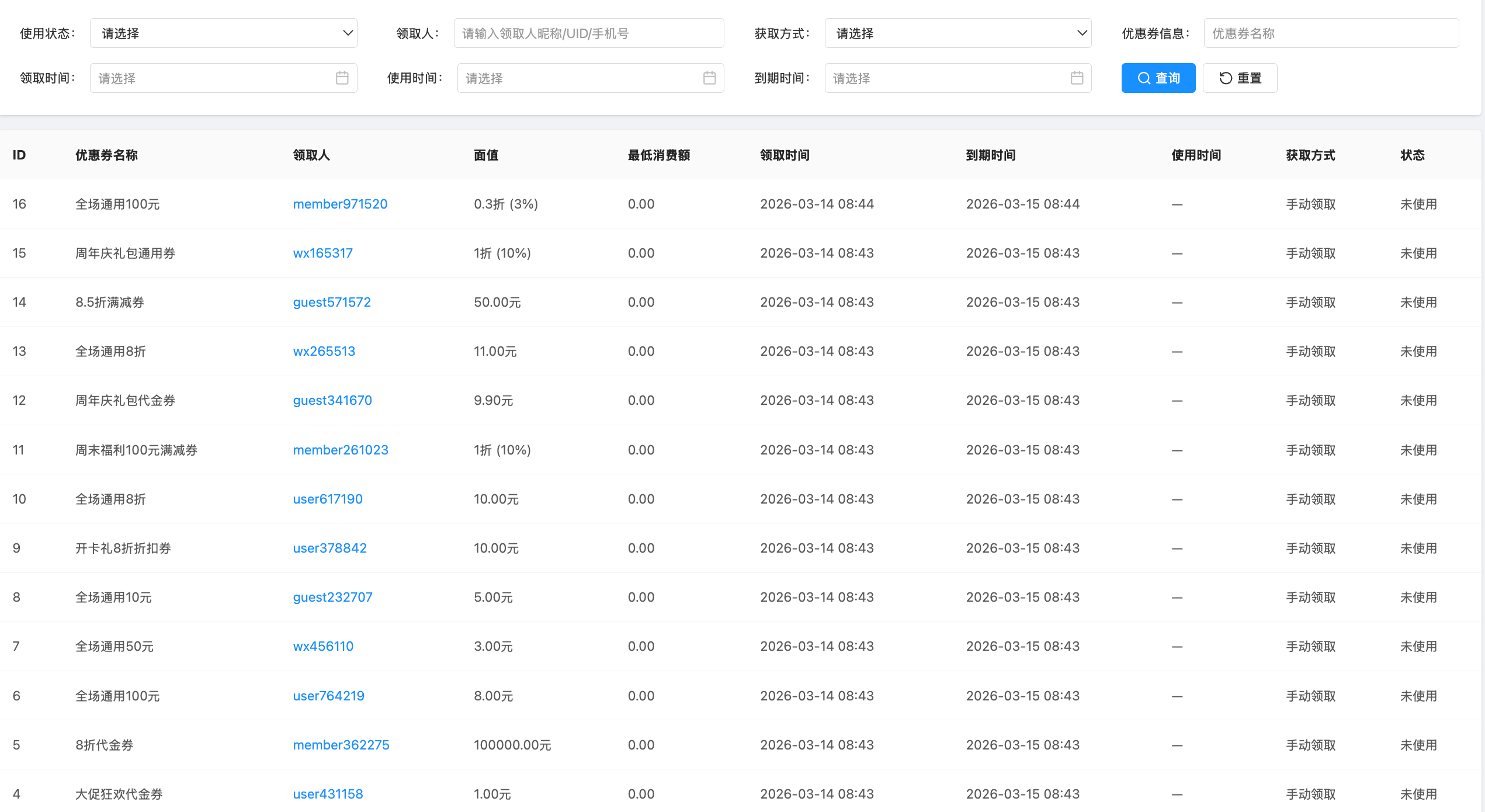The height and width of the screenshot is (812, 1485).
Task: Click the 领取人 search input
Action: point(589,33)
